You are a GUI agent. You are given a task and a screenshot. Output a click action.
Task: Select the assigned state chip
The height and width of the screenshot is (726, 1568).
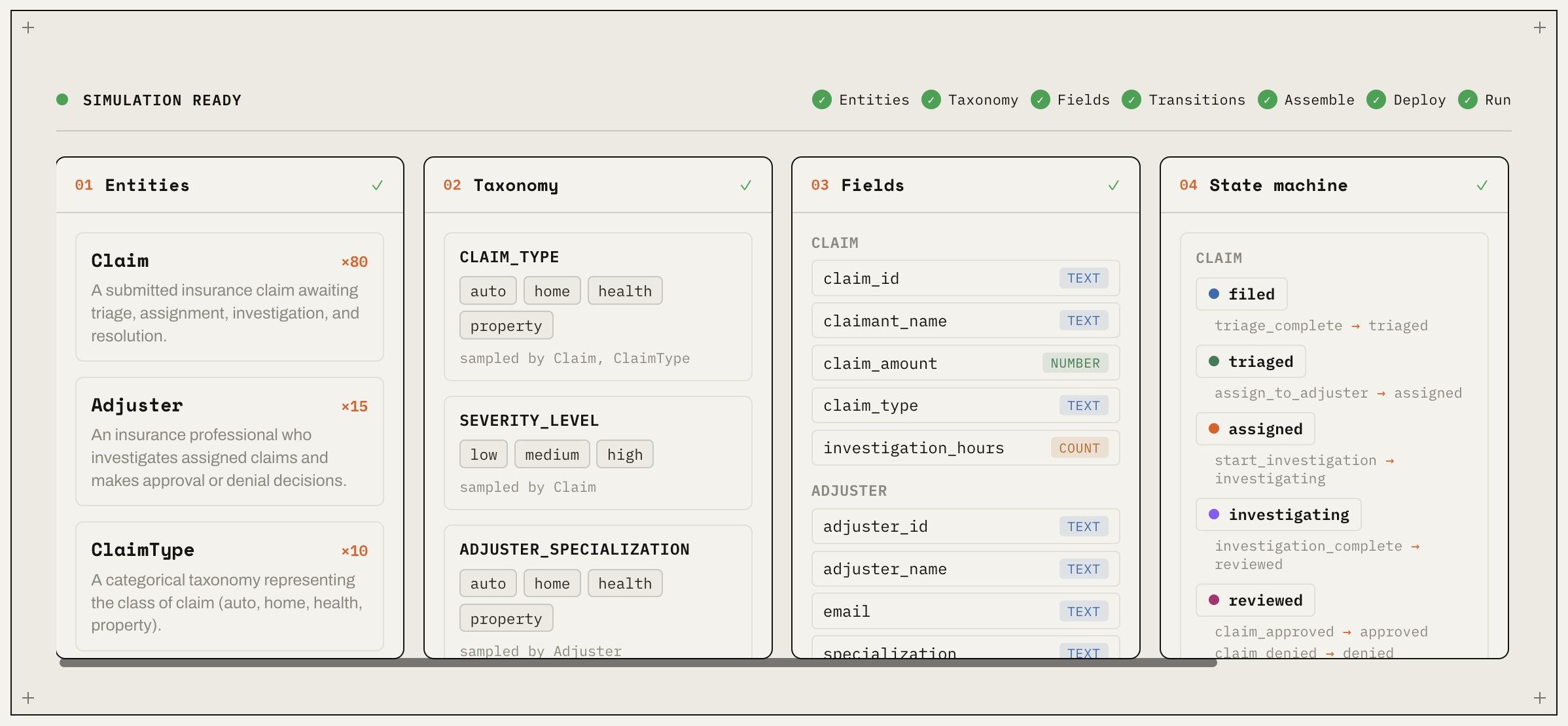1255,429
